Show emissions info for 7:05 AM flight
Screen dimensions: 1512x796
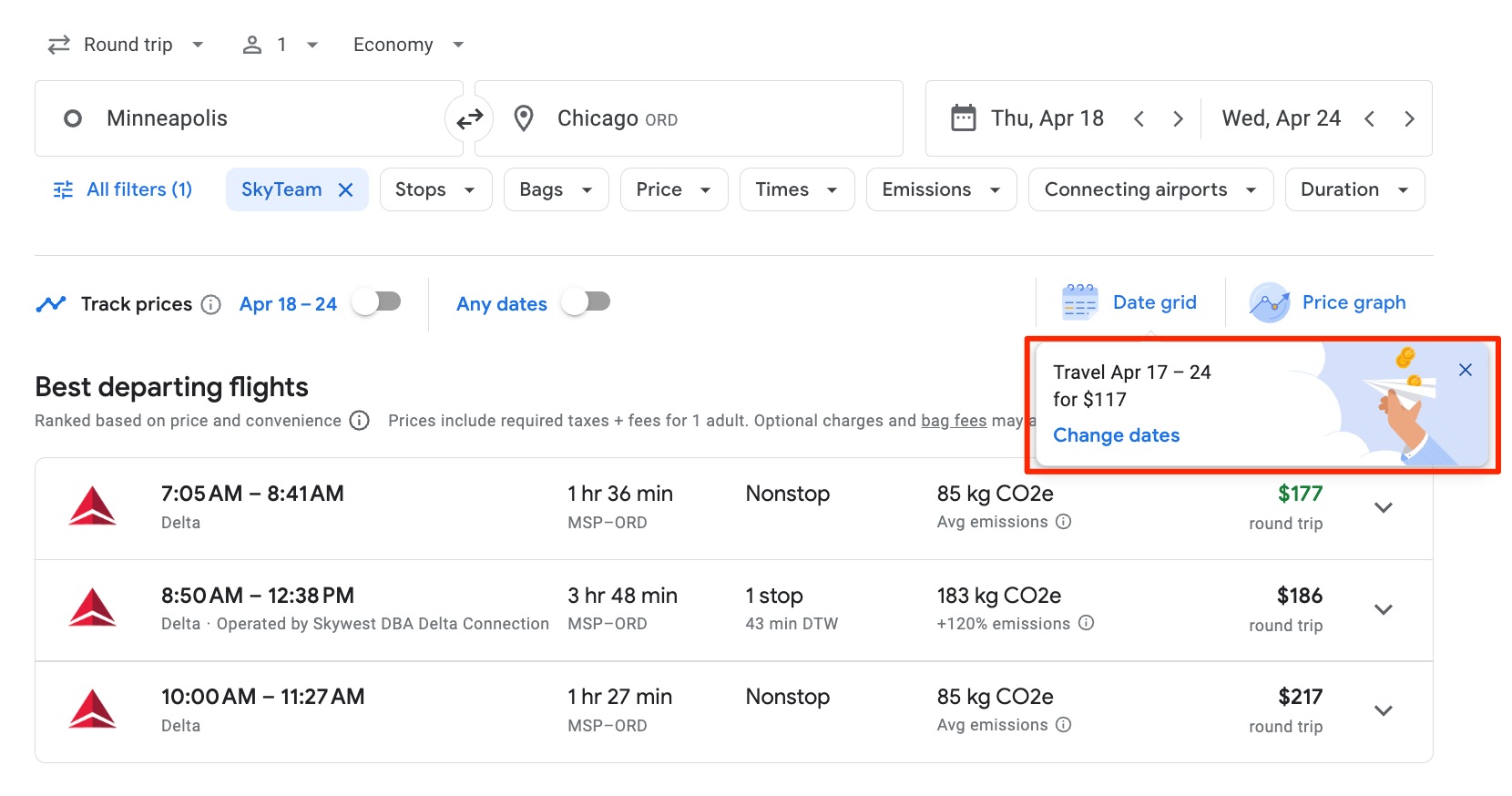(x=1063, y=522)
